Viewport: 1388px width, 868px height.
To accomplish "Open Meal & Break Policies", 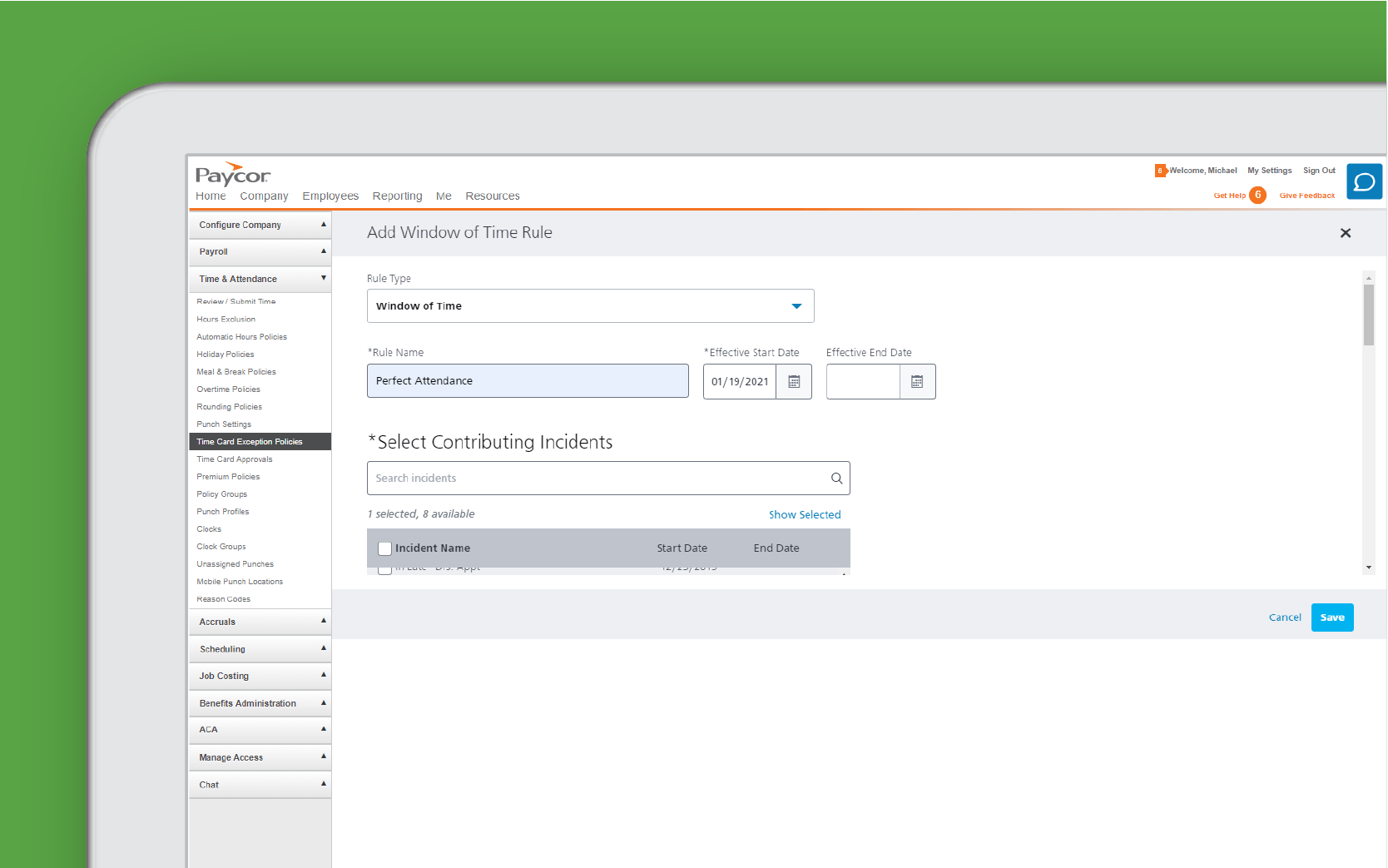I will click(235, 372).
